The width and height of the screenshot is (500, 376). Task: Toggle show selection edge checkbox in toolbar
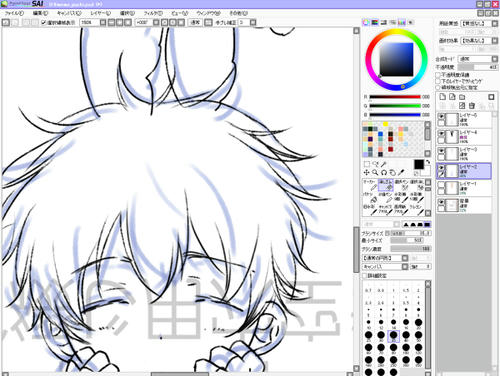44,23
